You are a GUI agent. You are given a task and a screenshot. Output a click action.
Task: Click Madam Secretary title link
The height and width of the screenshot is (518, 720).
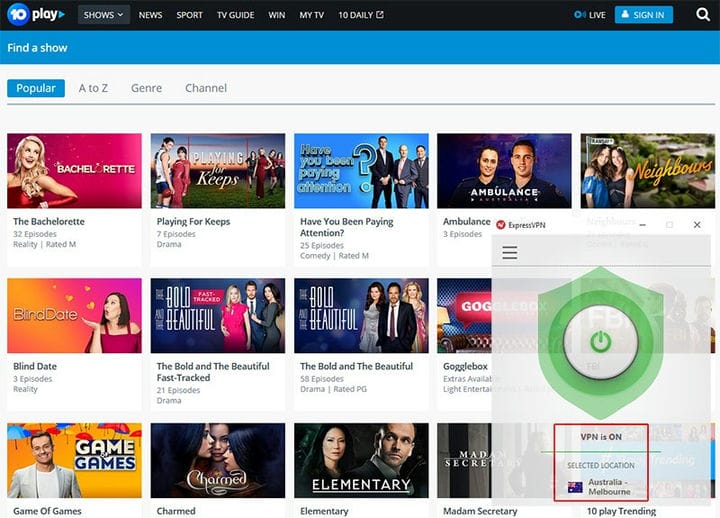[480, 511]
